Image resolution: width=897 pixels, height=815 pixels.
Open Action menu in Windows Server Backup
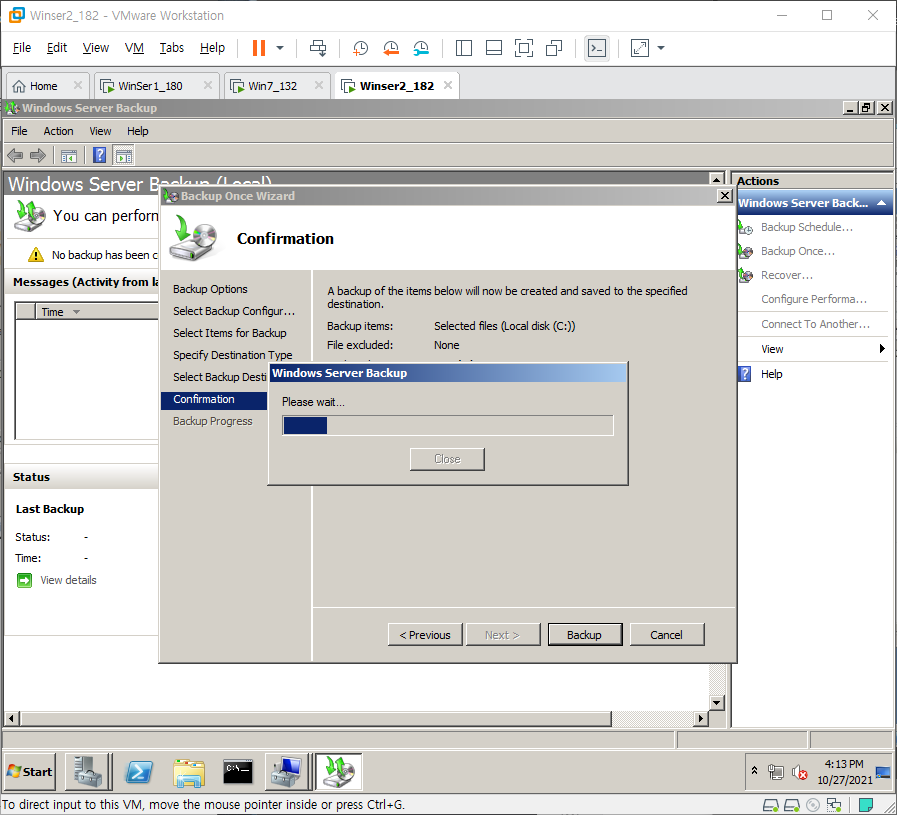point(58,131)
